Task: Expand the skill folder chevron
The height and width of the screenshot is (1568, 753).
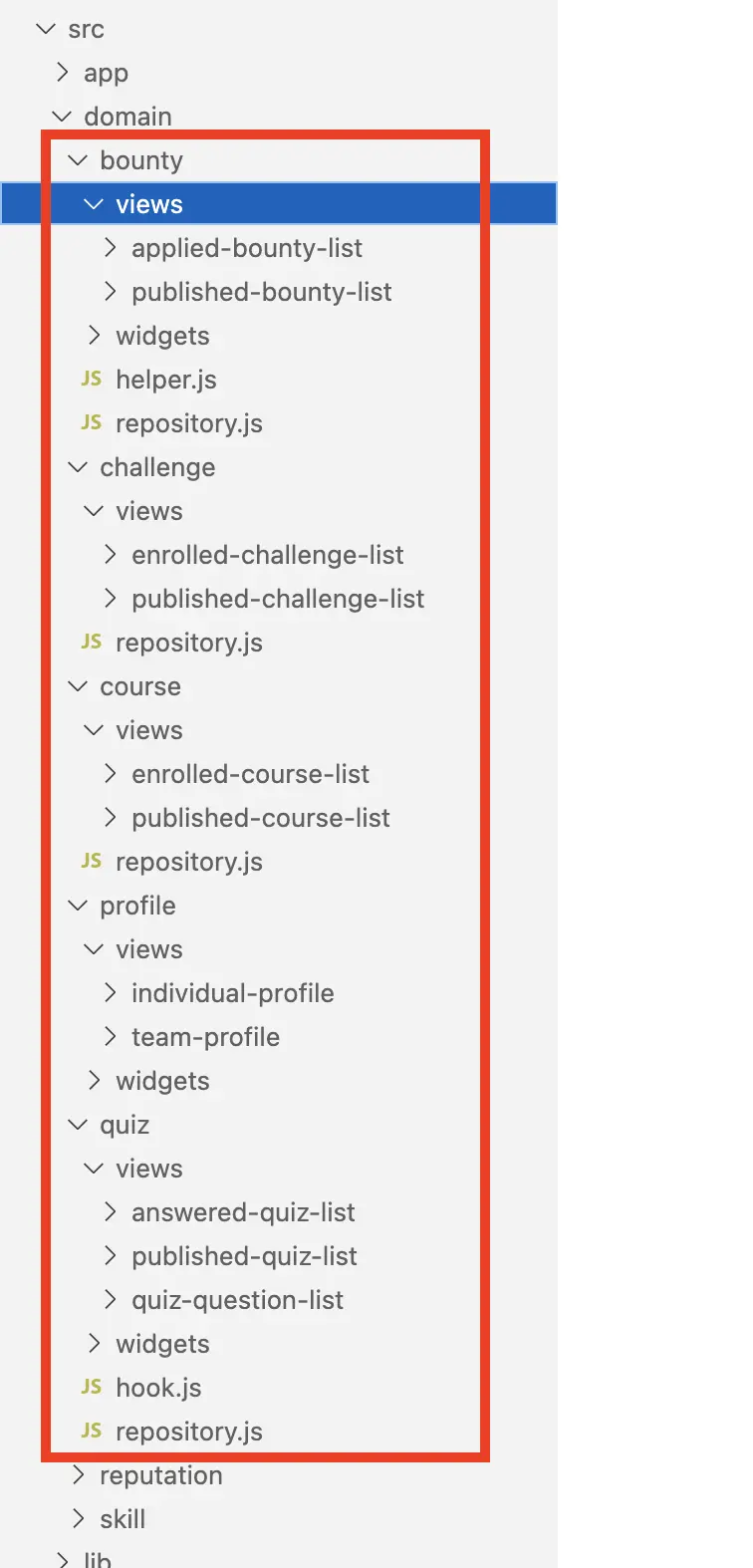Action: (x=79, y=1518)
